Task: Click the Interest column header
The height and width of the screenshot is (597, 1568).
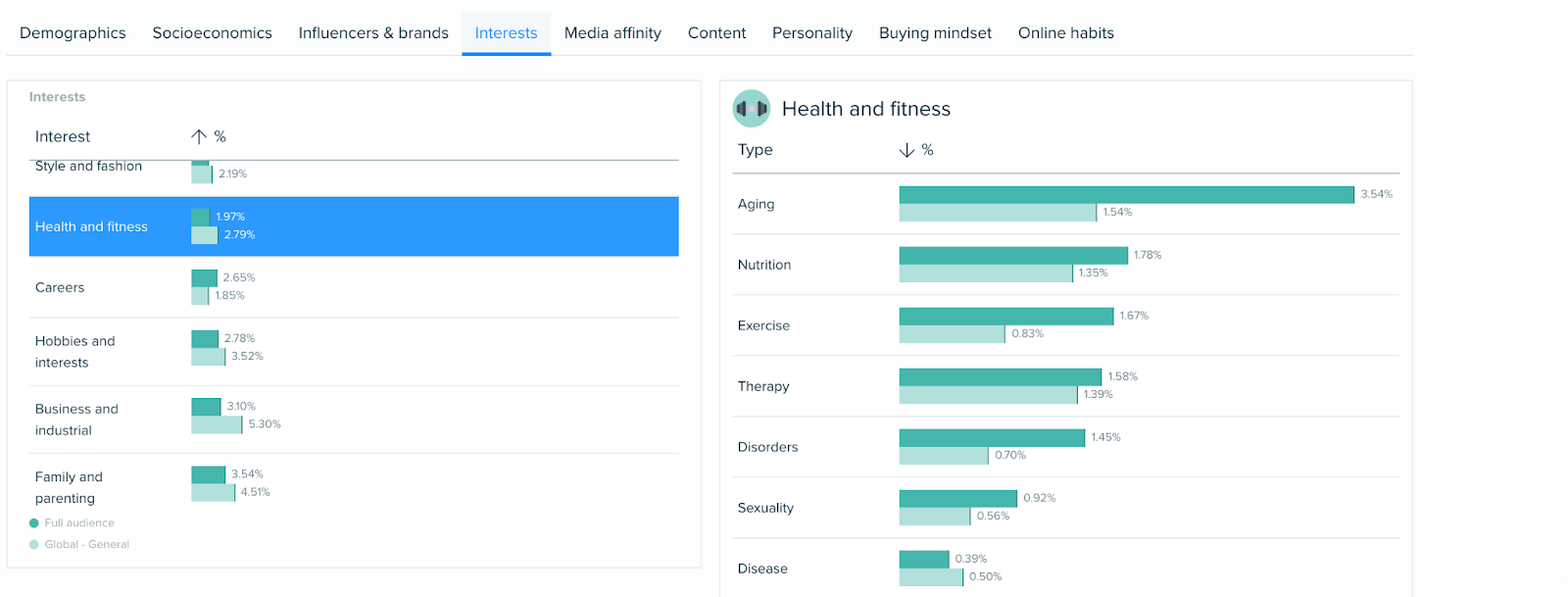Action: 63,137
